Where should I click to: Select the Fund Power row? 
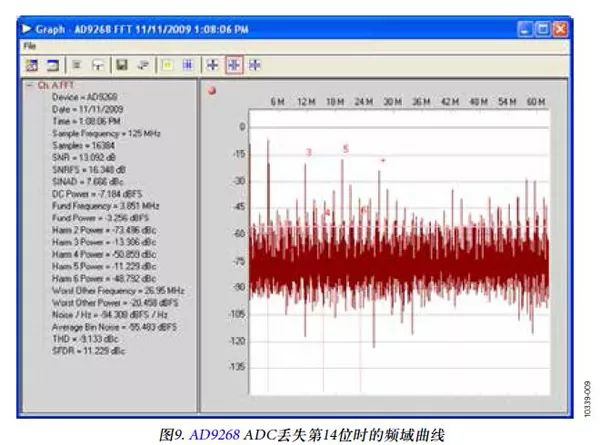pyautogui.click(x=100, y=218)
